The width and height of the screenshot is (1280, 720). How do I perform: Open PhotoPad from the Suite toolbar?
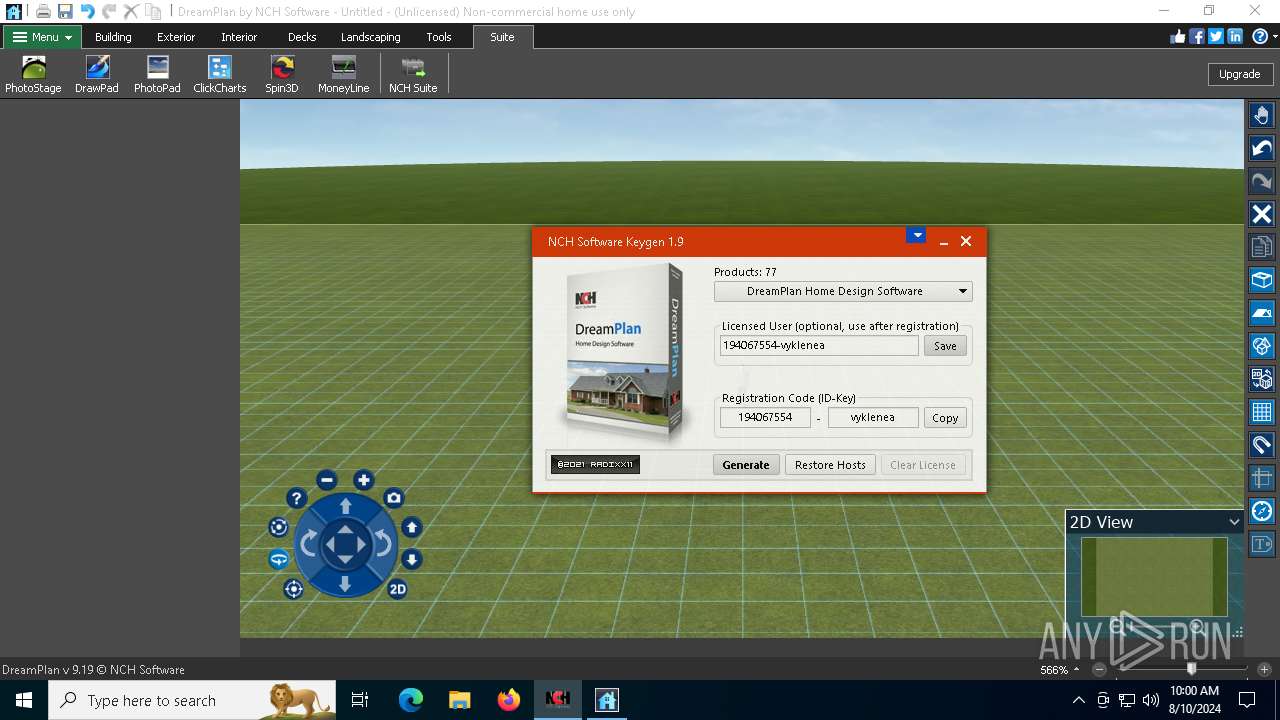(x=157, y=75)
